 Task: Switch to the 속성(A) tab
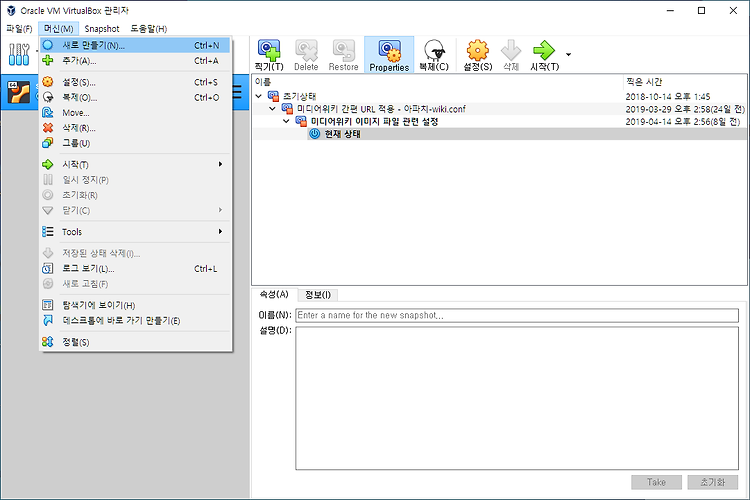point(274,294)
